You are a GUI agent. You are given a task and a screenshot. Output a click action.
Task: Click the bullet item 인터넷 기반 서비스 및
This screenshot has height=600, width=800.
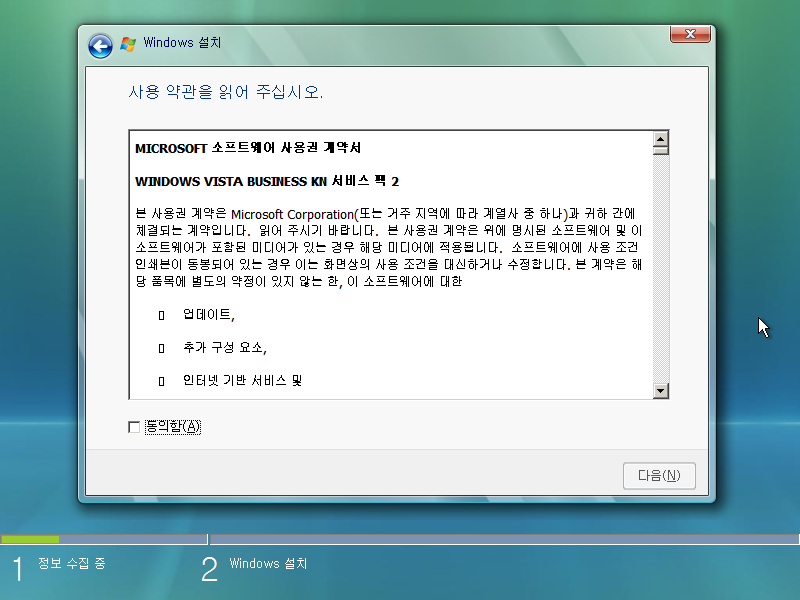pyautogui.click(x=243, y=380)
